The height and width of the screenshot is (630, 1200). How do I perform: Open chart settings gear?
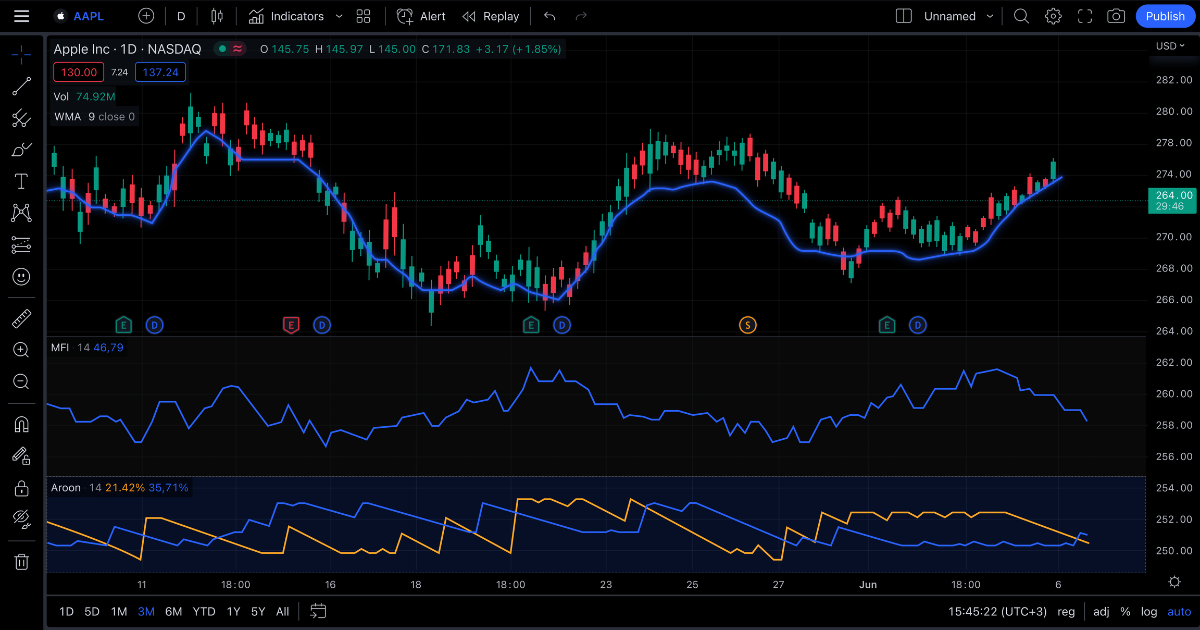[1053, 16]
